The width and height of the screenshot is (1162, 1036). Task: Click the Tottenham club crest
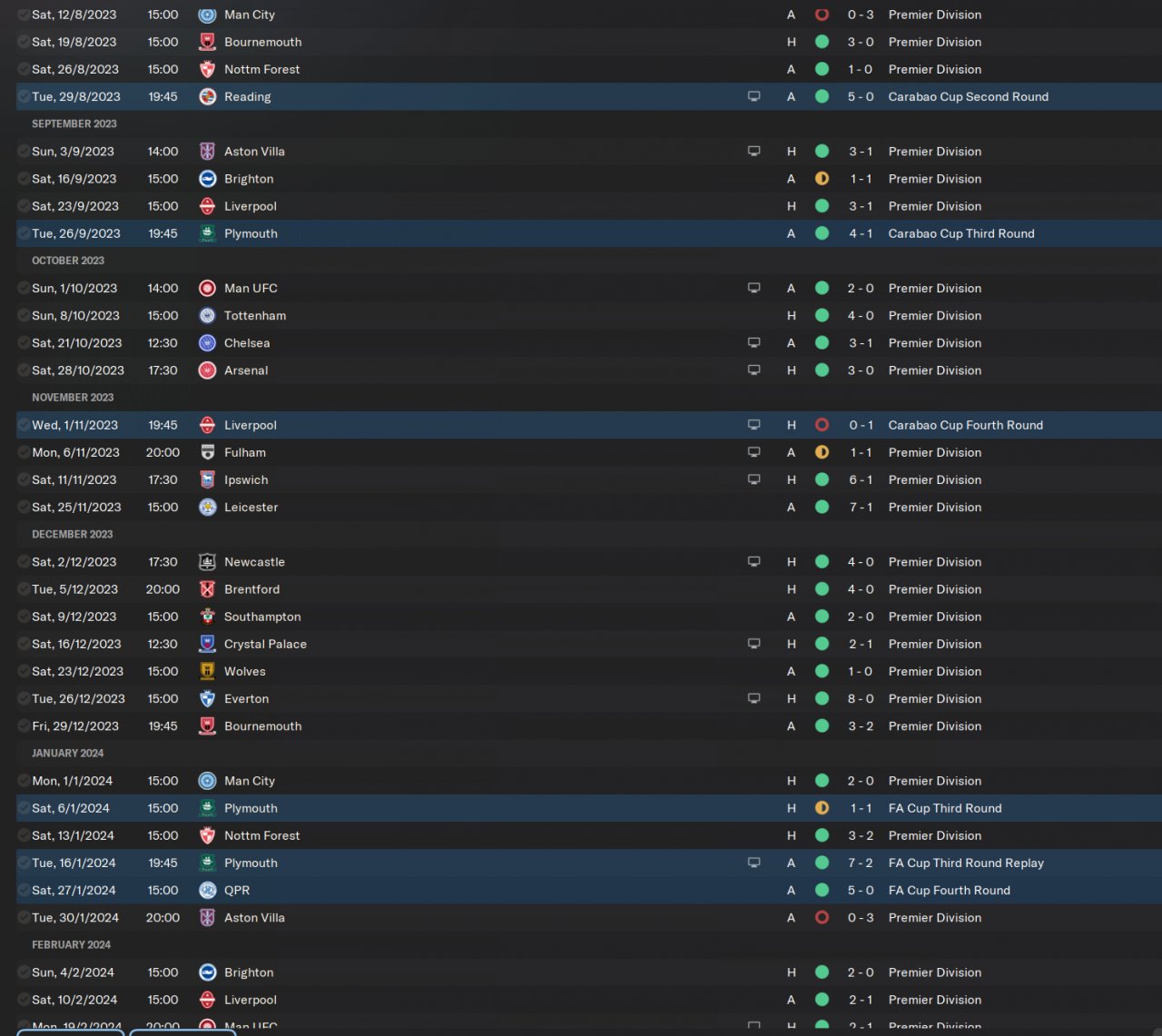click(207, 316)
